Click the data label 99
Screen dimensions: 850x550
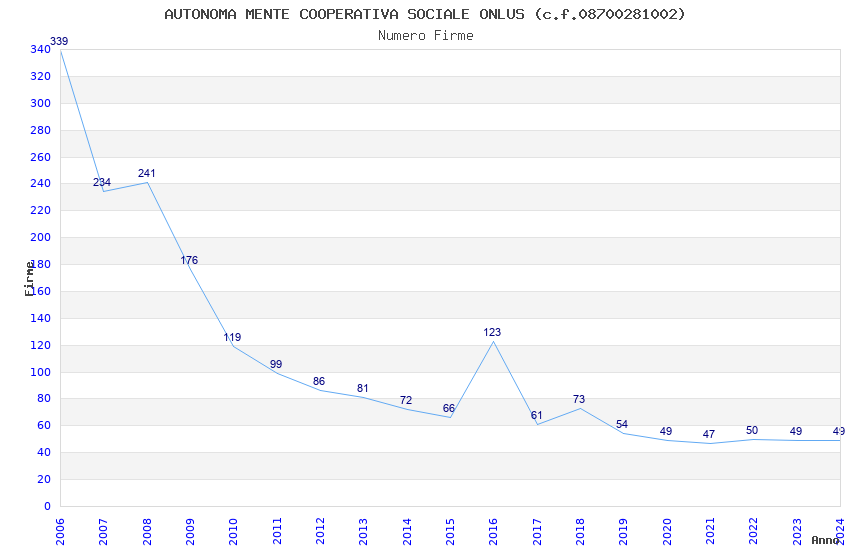point(276,365)
